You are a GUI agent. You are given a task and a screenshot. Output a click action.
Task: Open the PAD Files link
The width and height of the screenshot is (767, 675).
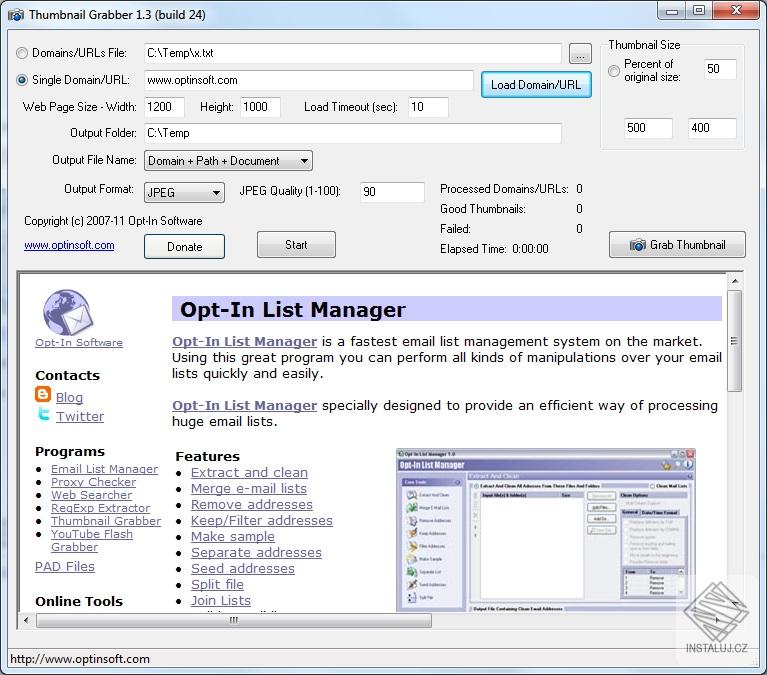[65, 566]
